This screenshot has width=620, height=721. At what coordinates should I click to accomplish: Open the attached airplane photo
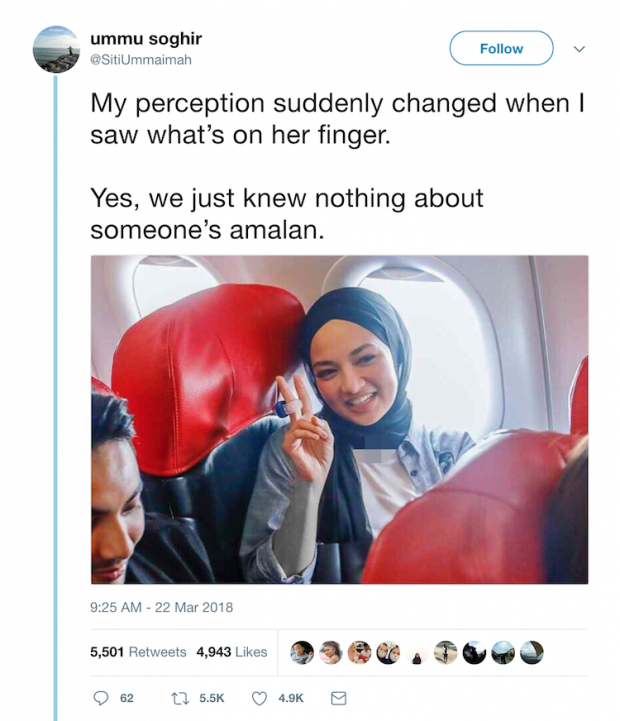[339, 420]
